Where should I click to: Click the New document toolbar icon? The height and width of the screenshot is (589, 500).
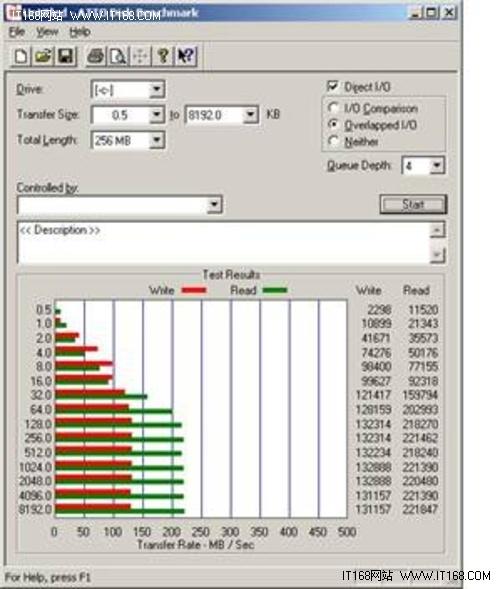click(21, 56)
